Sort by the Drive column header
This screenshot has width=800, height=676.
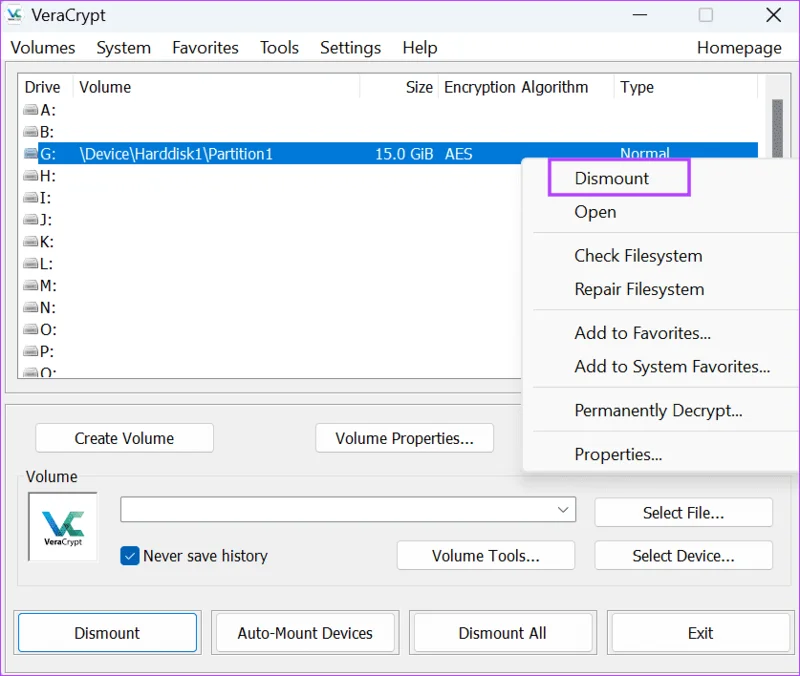[x=45, y=87]
